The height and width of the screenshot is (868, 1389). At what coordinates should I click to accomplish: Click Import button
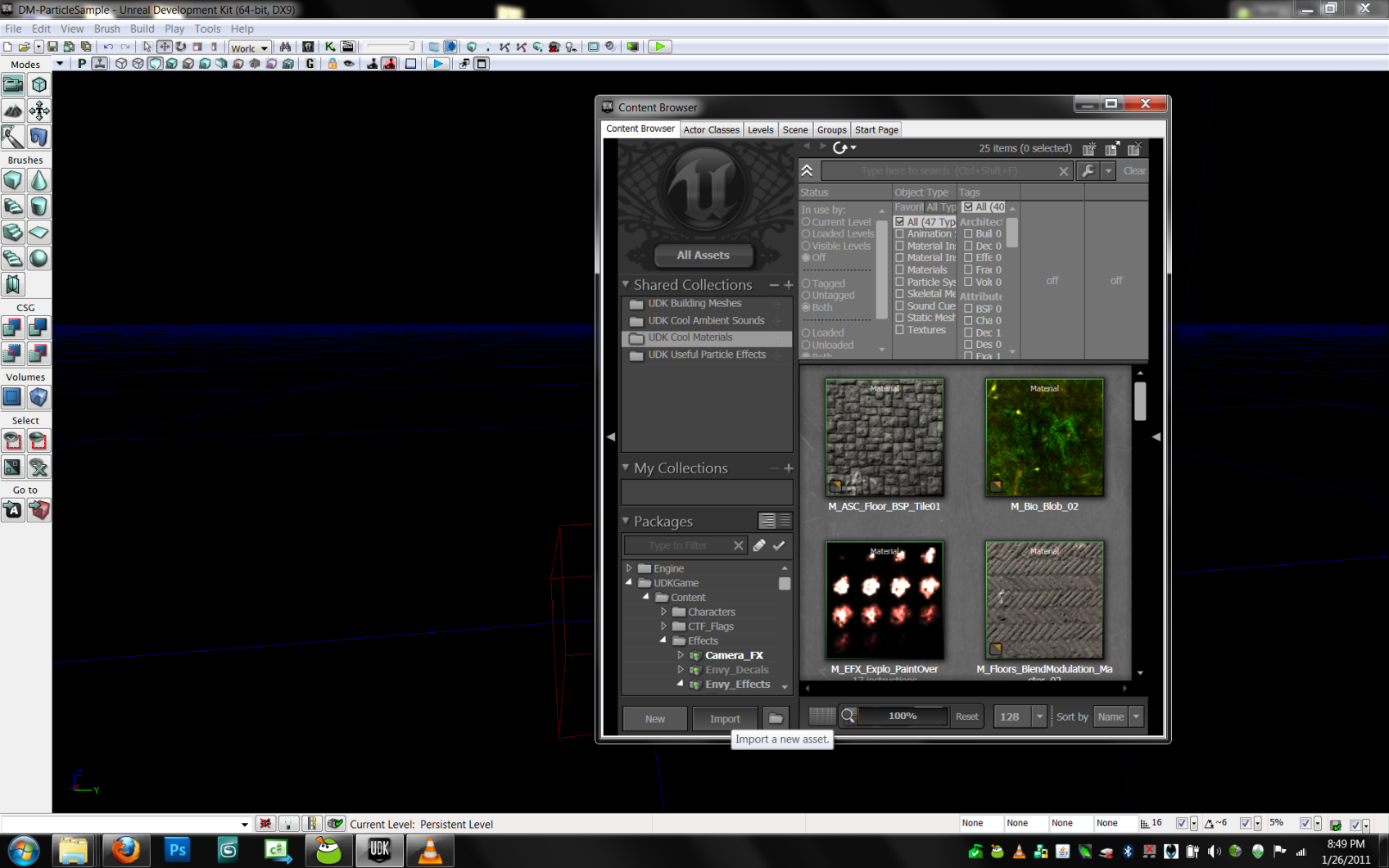pyautogui.click(x=725, y=718)
